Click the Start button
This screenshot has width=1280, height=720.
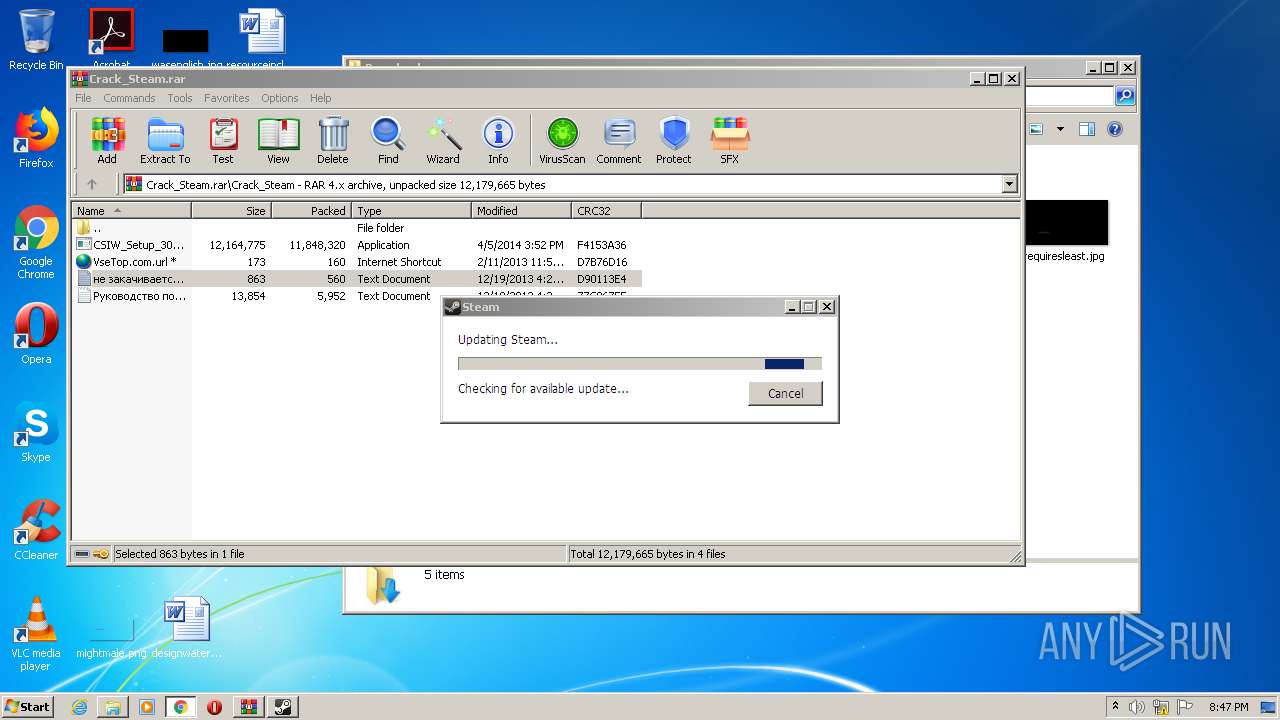28,706
